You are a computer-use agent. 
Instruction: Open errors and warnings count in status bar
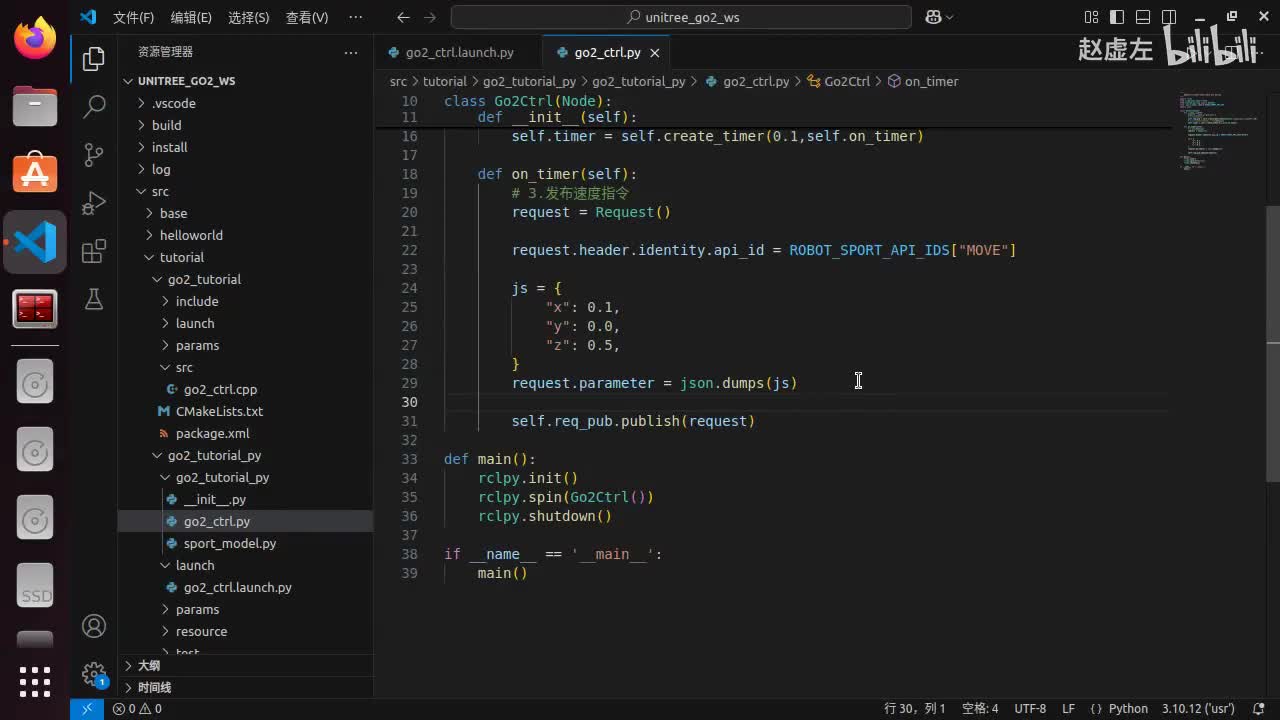pos(137,708)
